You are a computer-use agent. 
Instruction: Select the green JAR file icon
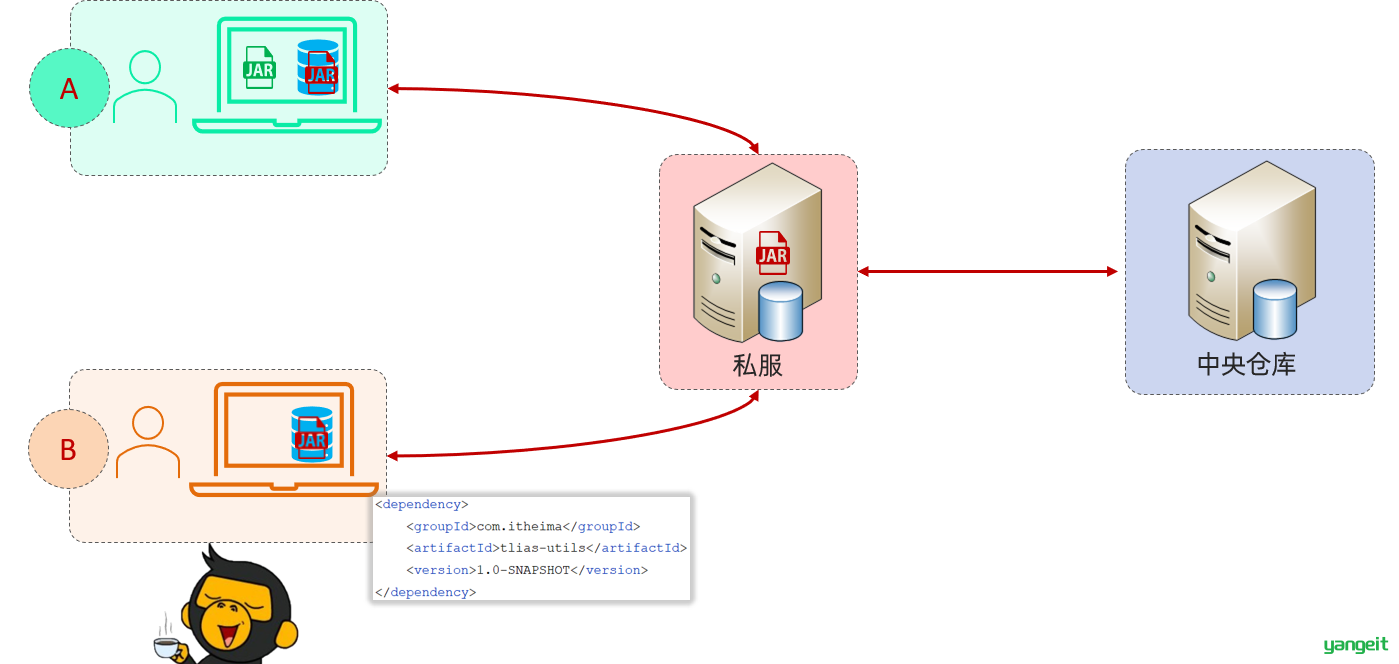click(x=259, y=68)
